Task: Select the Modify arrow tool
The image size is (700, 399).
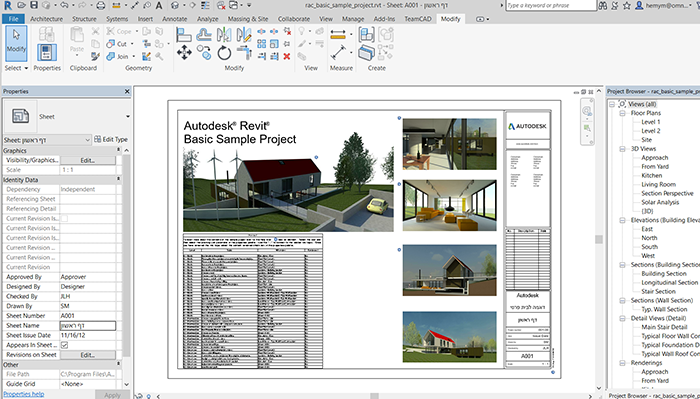Action: pos(16,43)
